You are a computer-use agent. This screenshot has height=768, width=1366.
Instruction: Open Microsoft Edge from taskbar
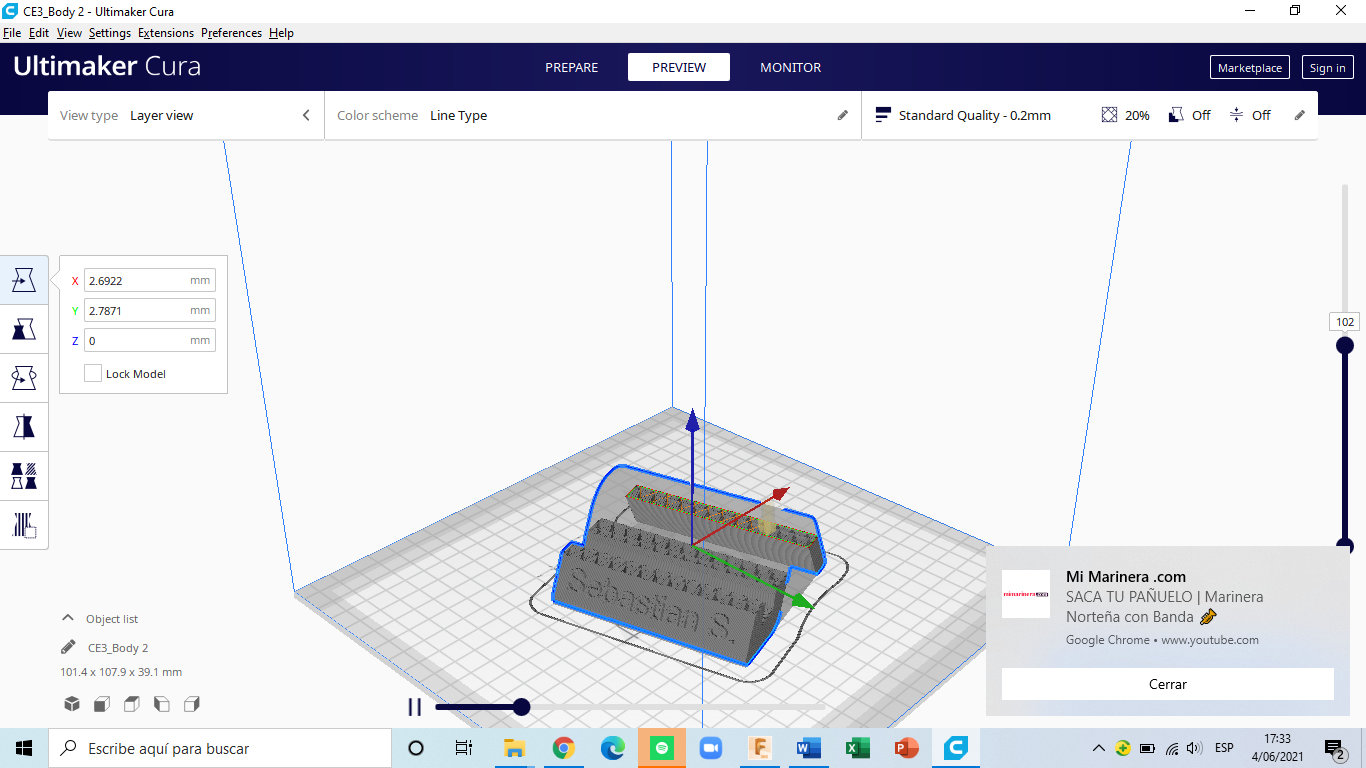612,748
